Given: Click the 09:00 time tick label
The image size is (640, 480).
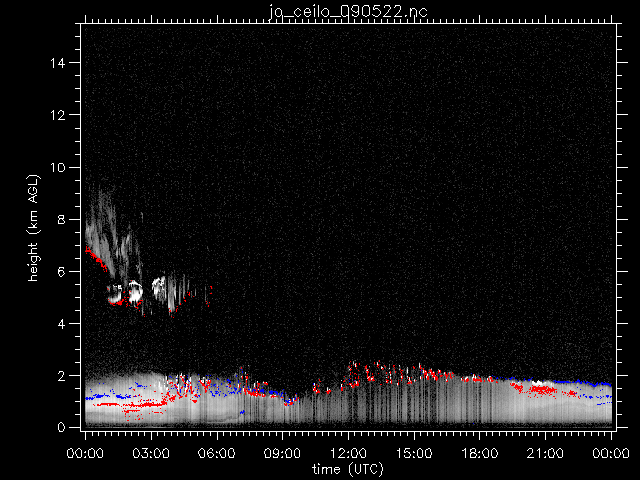Looking at the screenshot, I should pos(283,453).
